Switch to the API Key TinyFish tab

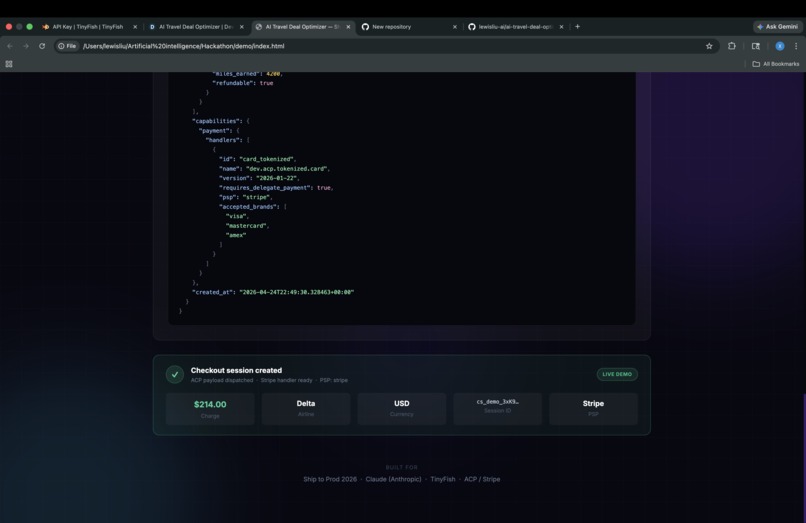87,27
